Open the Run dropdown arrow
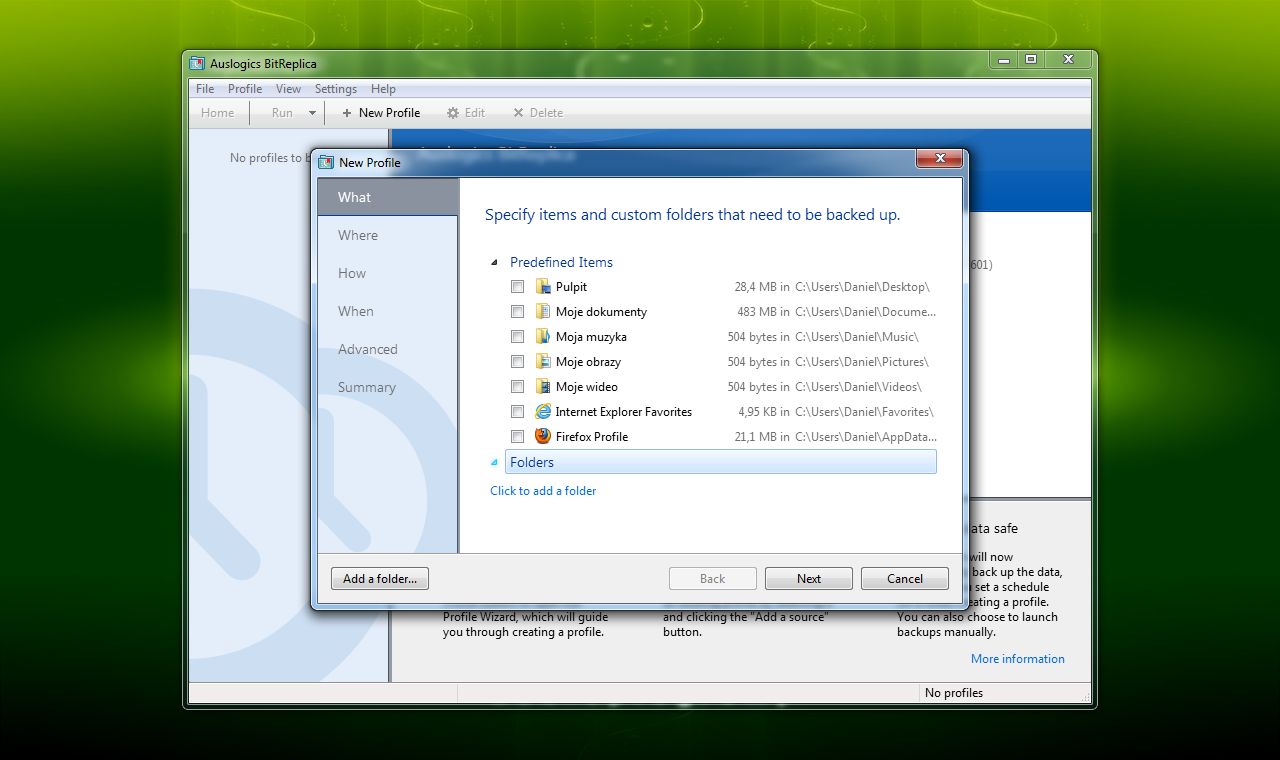The width and height of the screenshot is (1280, 760). tap(312, 113)
